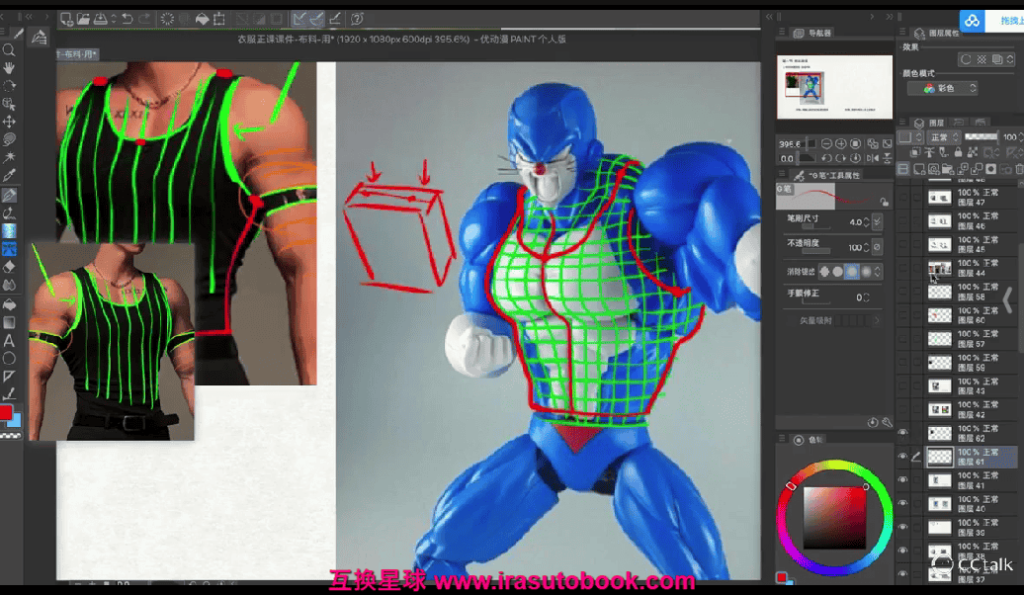The width and height of the screenshot is (1024, 595).
Task: Click the Scale/rotate transform icon
Action: pos(219,19)
